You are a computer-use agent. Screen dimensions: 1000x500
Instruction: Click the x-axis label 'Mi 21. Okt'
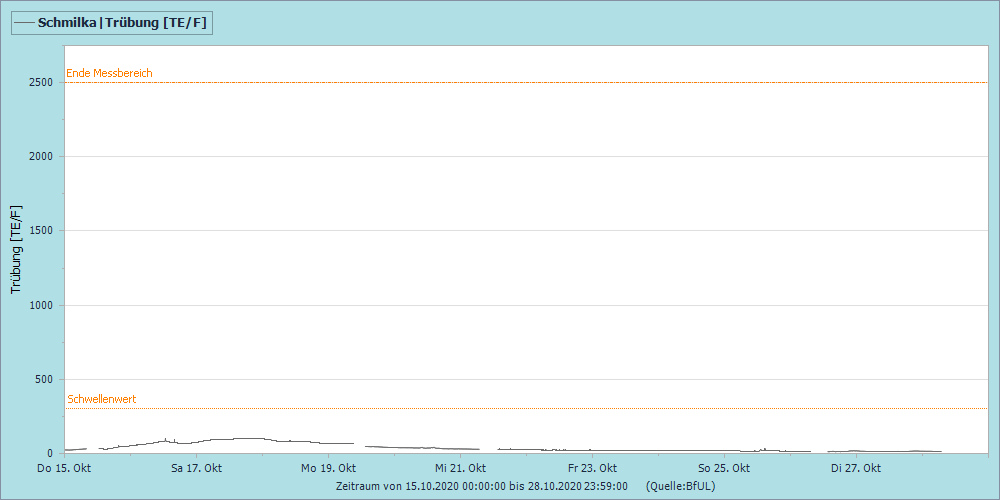tap(460, 468)
